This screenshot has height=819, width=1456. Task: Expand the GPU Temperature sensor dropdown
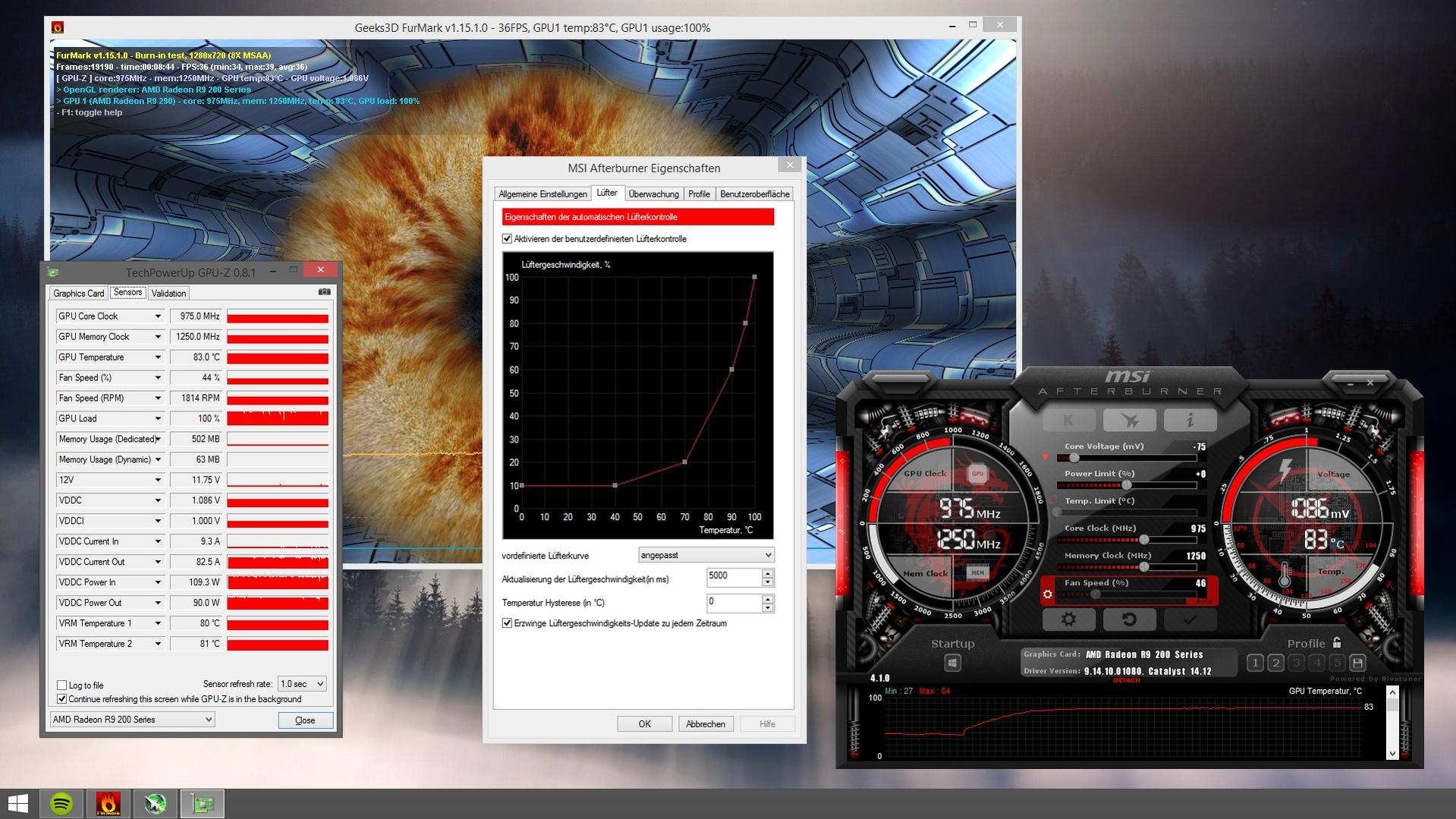coord(158,357)
